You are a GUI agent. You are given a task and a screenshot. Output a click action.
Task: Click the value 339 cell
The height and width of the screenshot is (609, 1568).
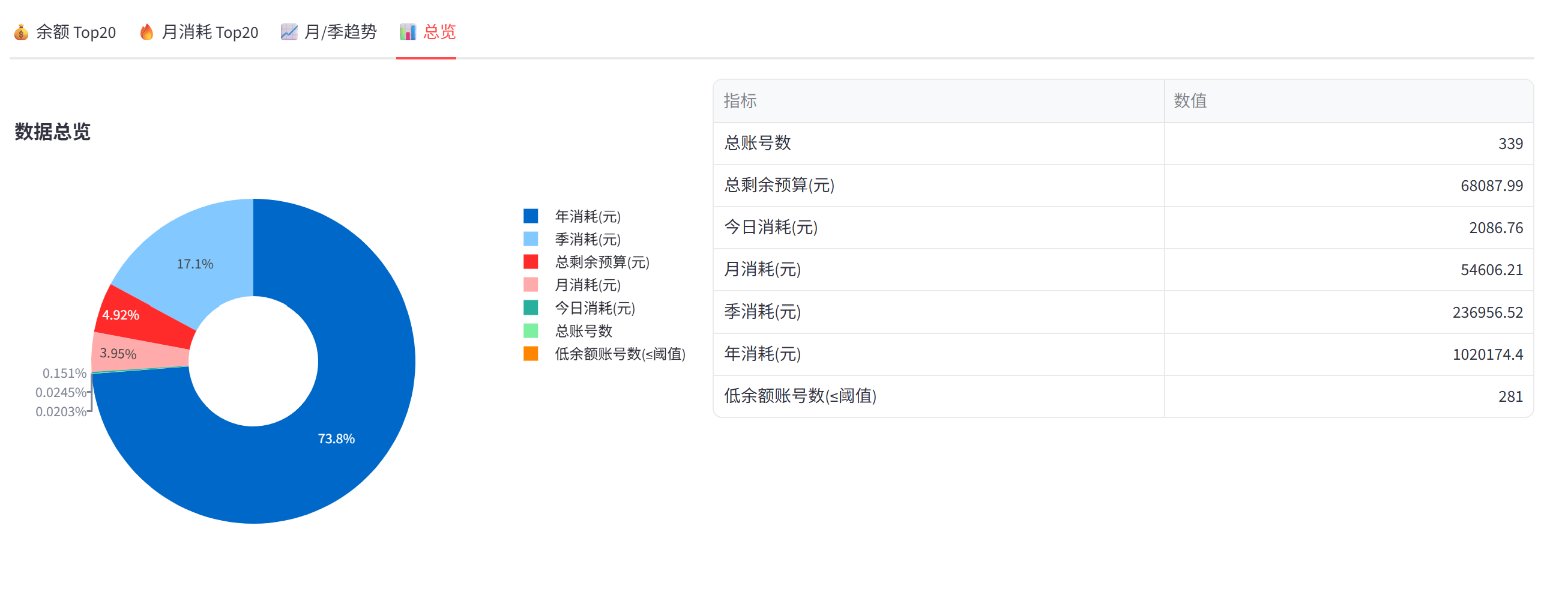pyautogui.click(x=1348, y=143)
